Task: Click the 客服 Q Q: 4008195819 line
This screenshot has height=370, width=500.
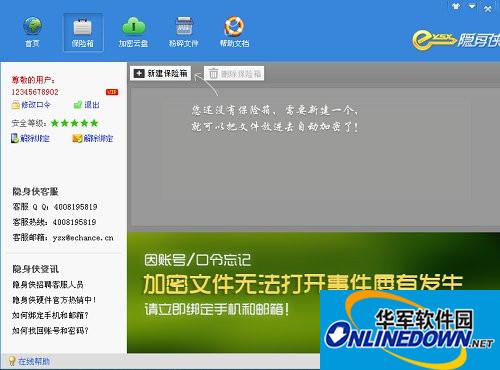Action: (55, 207)
